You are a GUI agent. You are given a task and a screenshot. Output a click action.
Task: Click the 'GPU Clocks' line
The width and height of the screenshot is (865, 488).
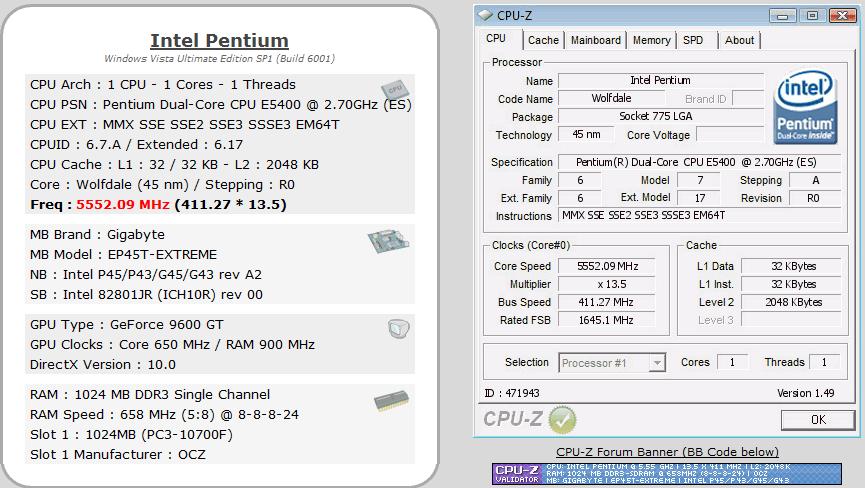click(172, 345)
